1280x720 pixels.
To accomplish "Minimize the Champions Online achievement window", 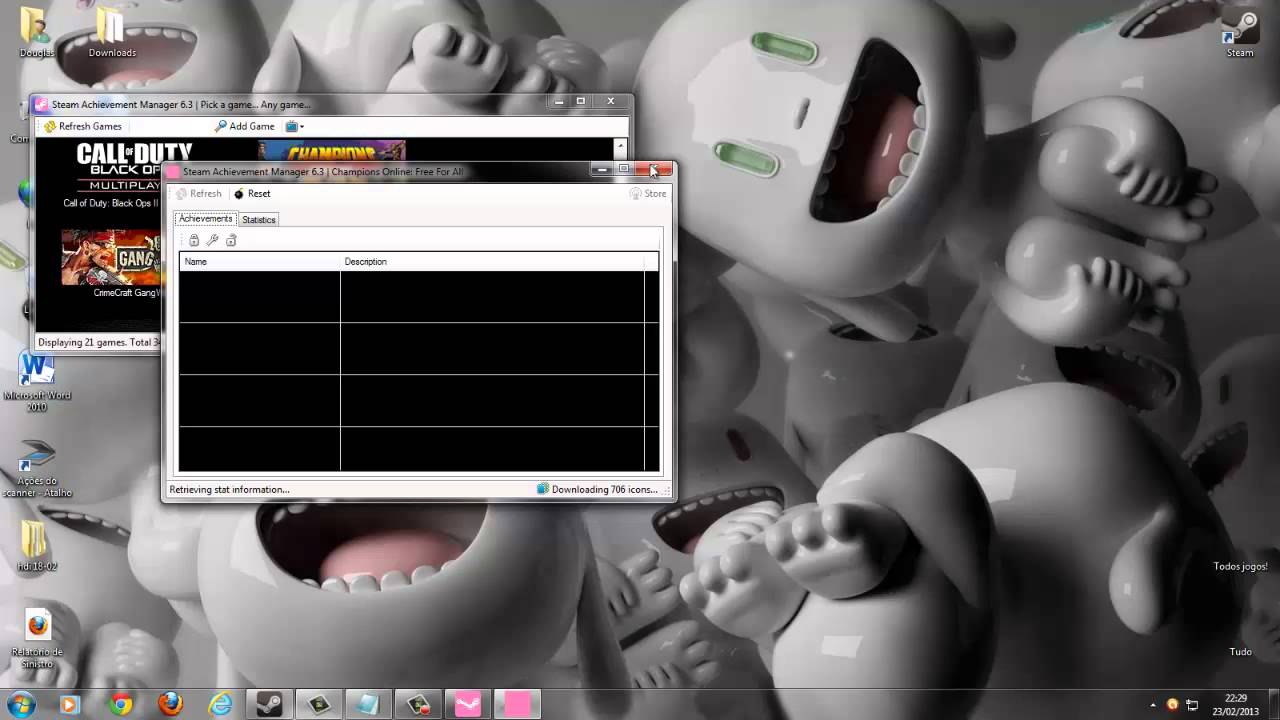I will (x=602, y=169).
